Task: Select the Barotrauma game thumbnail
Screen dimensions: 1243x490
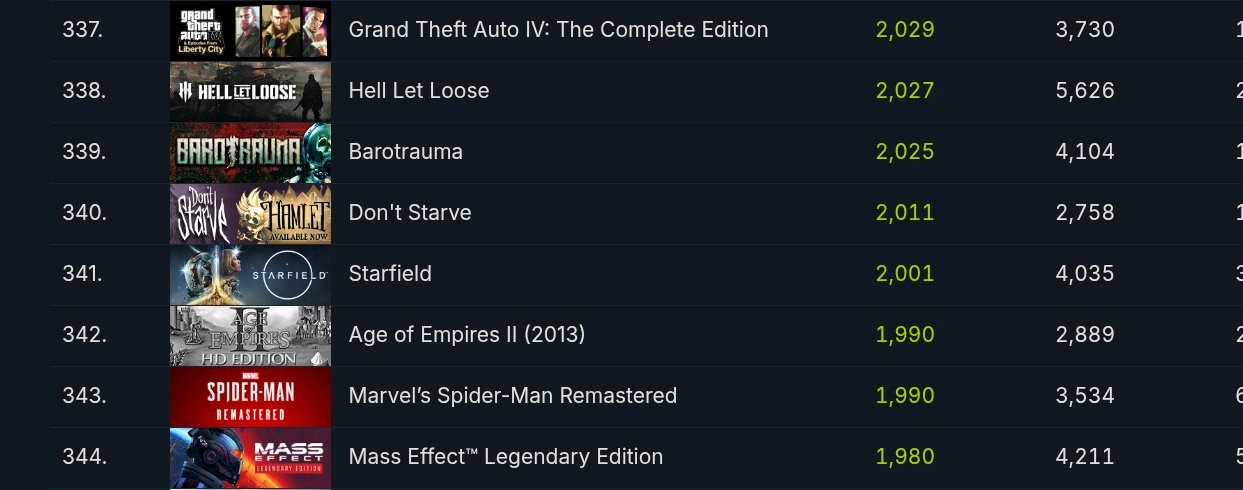Action: click(250, 153)
